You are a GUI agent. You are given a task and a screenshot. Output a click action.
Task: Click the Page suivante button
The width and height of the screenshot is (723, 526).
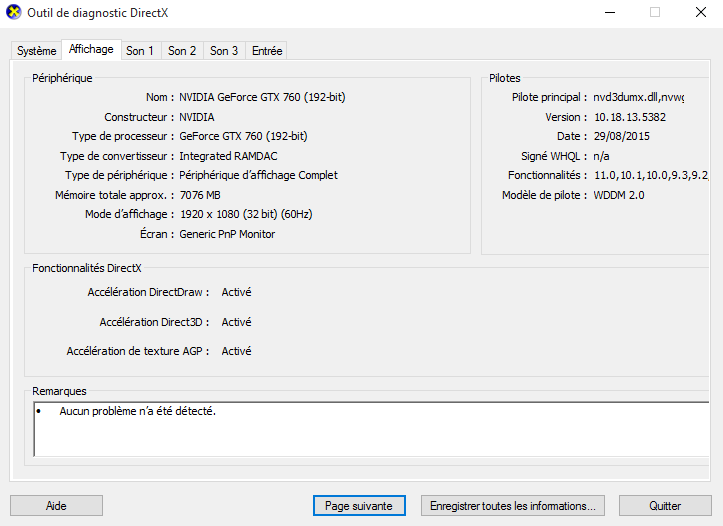(359, 506)
